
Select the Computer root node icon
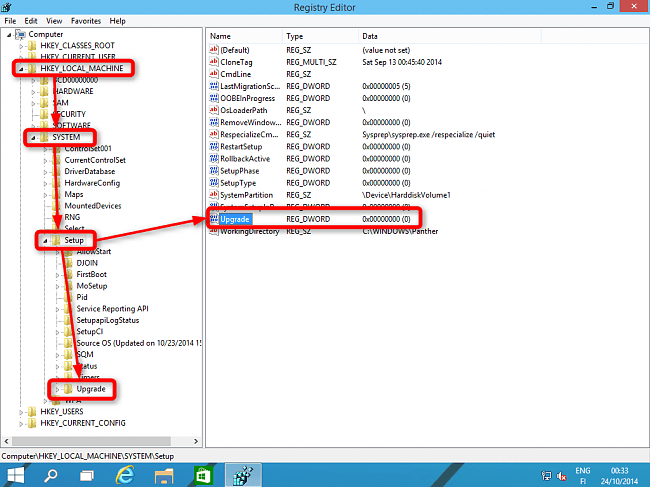[21, 34]
